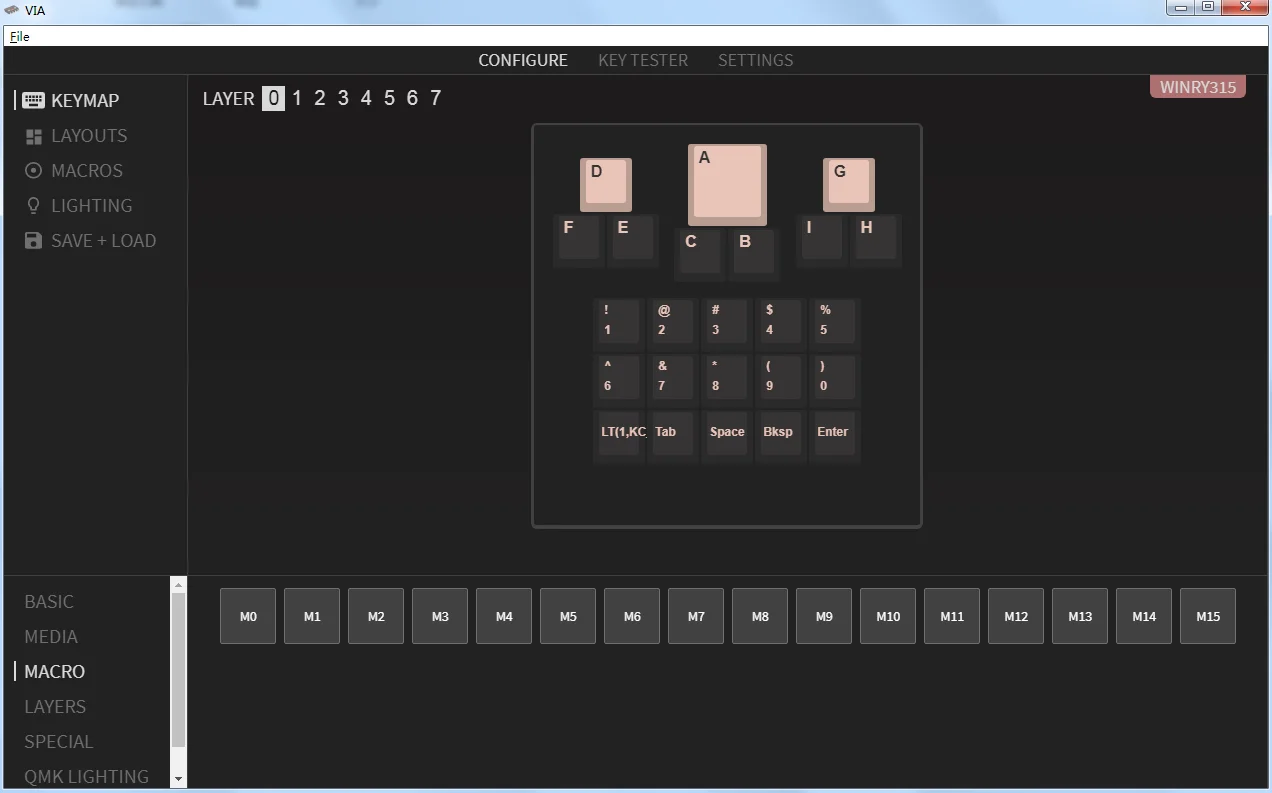Select the B key
The width and height of the screenshot is (1272, 793).
click(754, 254)
